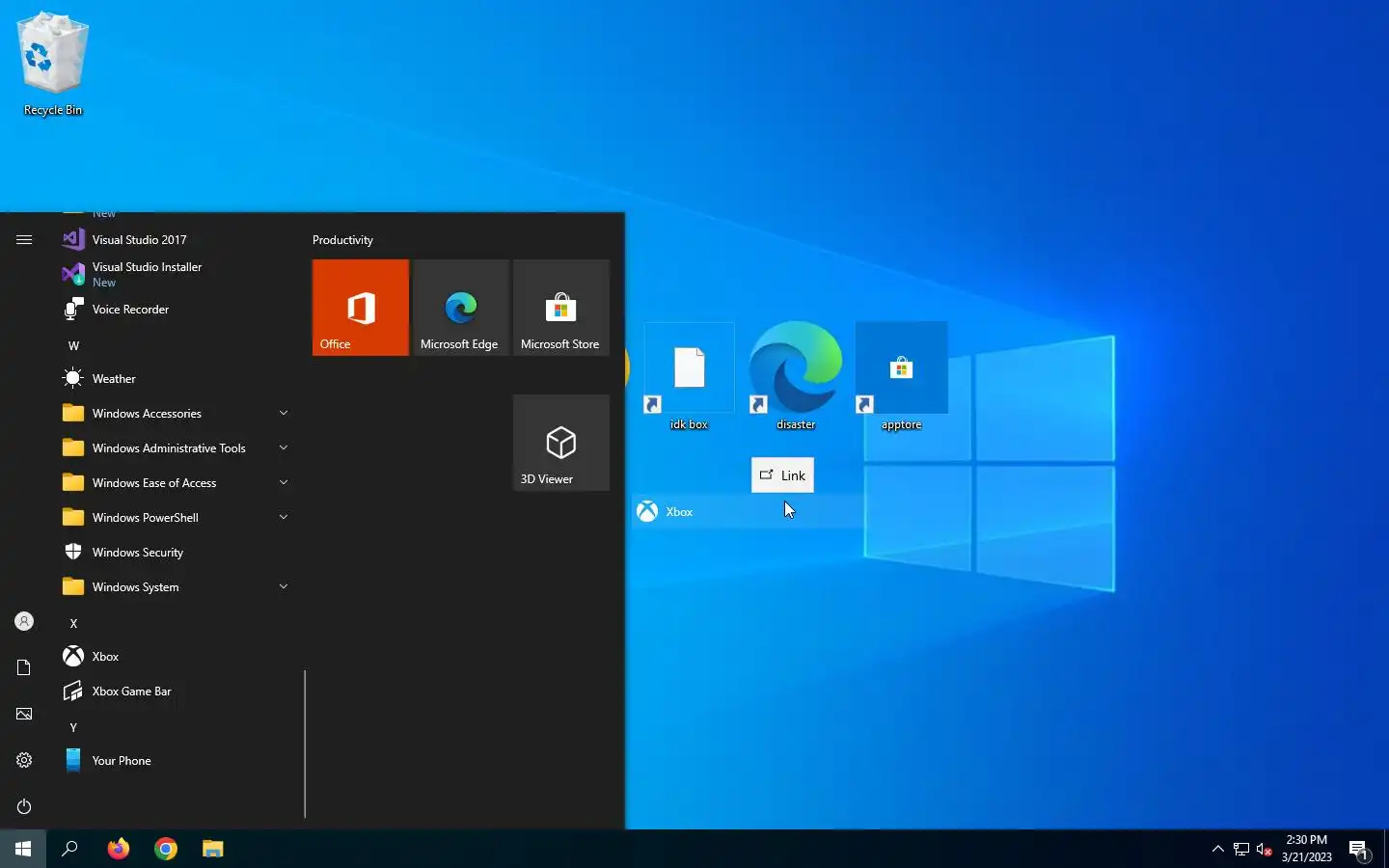Open the Recycle Bin desktop icon
Viewport: 1389px width, 868px height.
tap(53, 66)
